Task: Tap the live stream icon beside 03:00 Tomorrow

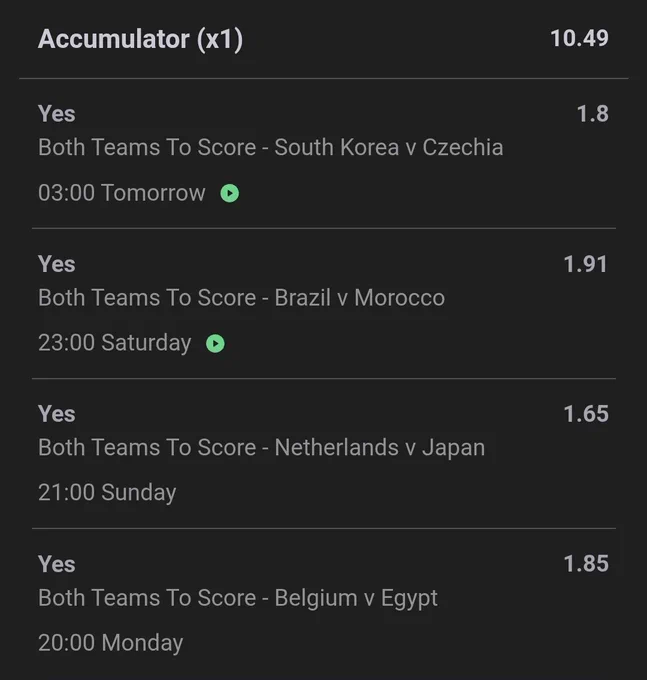Action: [x=229, y=193]
